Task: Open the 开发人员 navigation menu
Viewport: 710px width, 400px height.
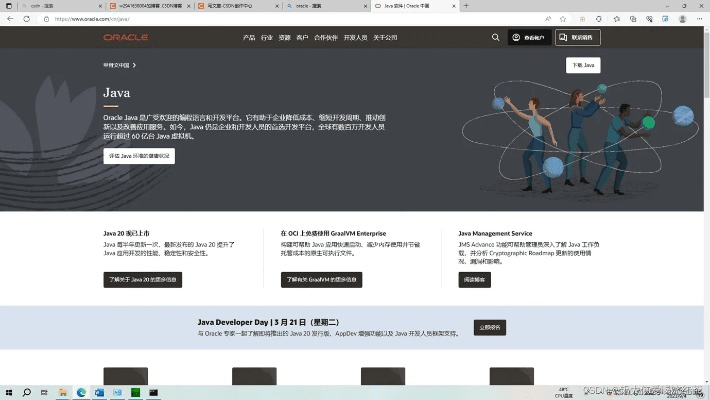Action: 355,38
